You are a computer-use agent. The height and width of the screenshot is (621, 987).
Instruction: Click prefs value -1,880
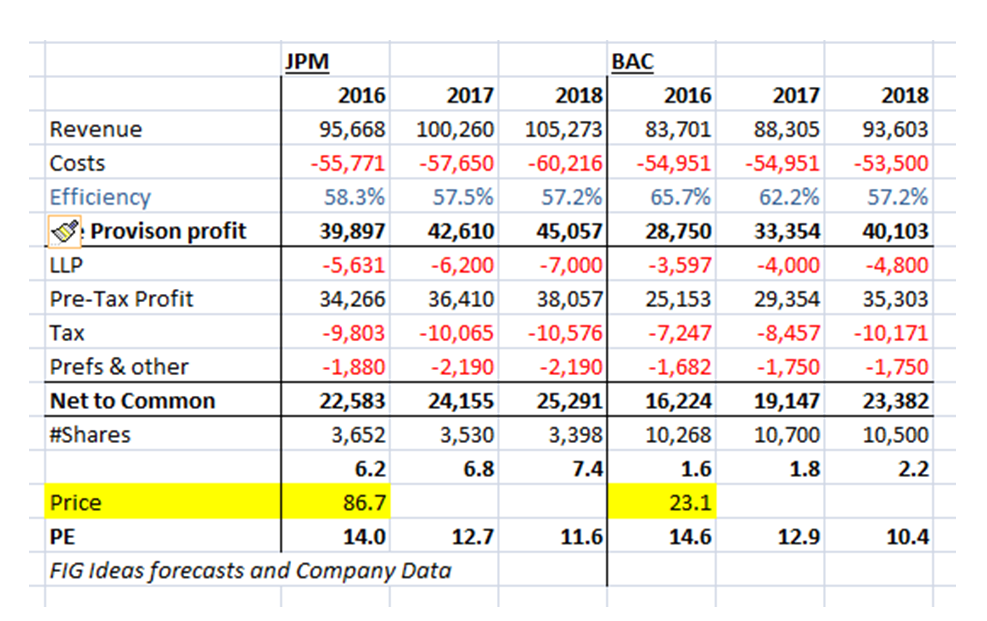(354, 367)
